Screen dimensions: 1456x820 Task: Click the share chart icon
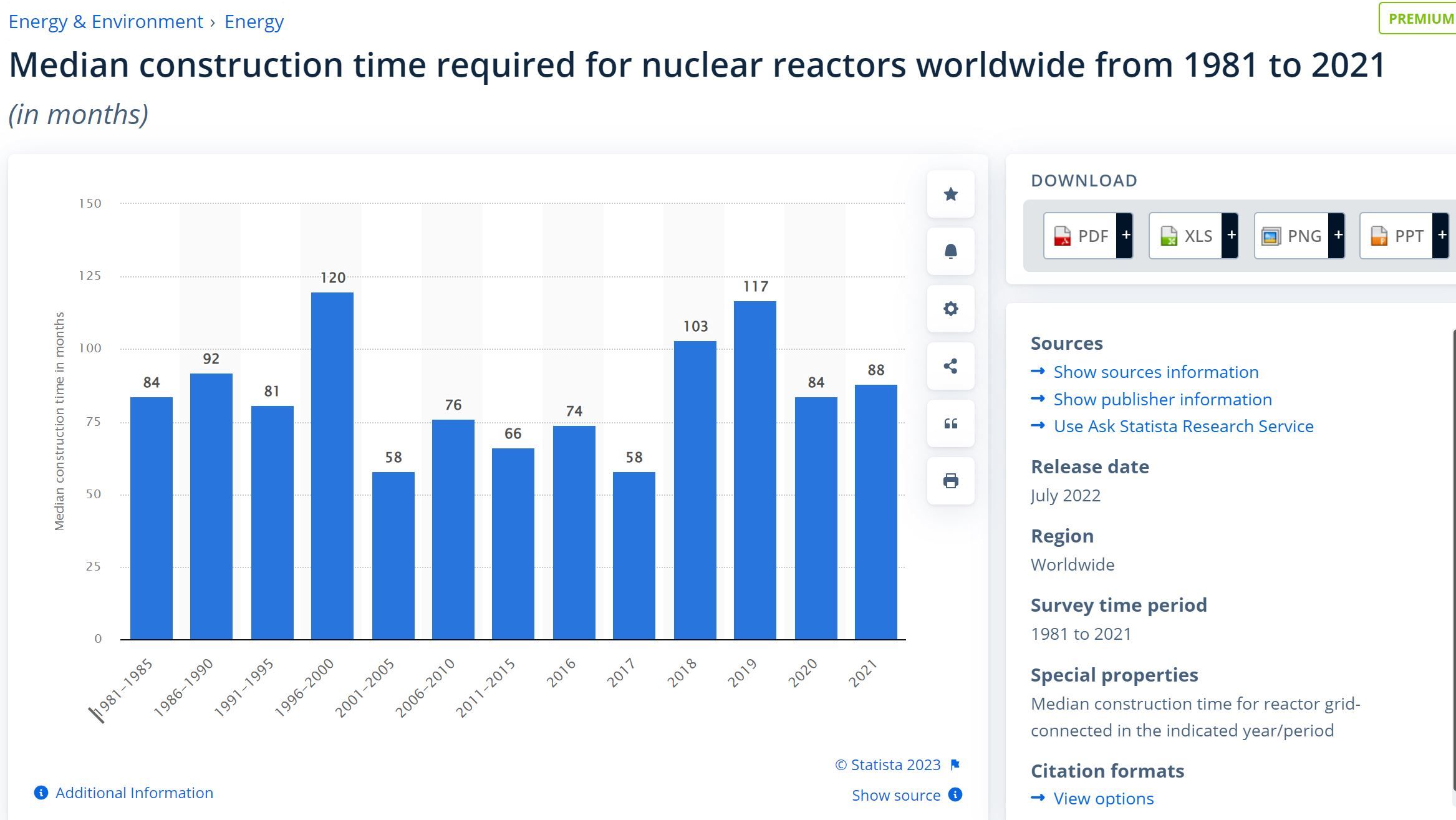tap(950, 366)
